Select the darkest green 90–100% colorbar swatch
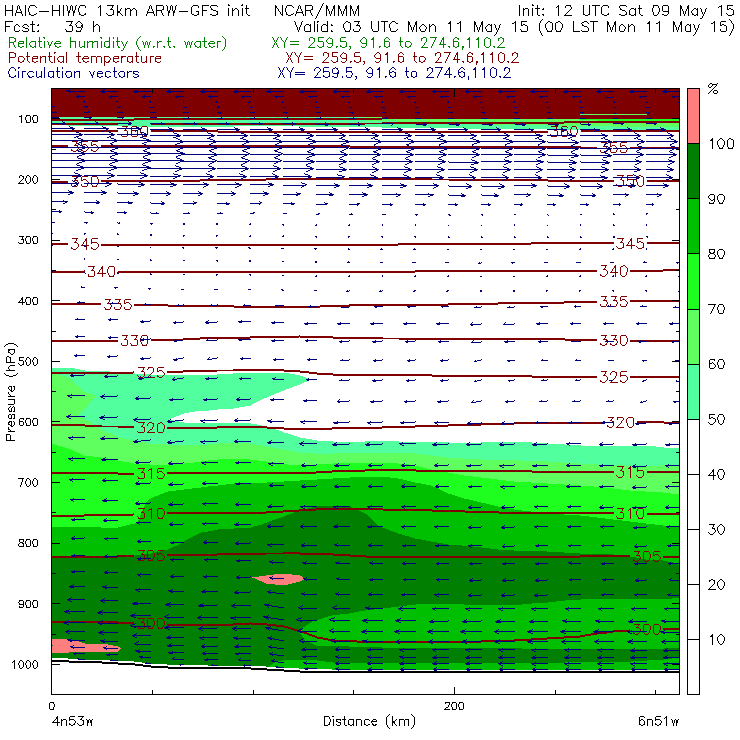The width and height of the screenshot is (740, 740). [693, 171]
